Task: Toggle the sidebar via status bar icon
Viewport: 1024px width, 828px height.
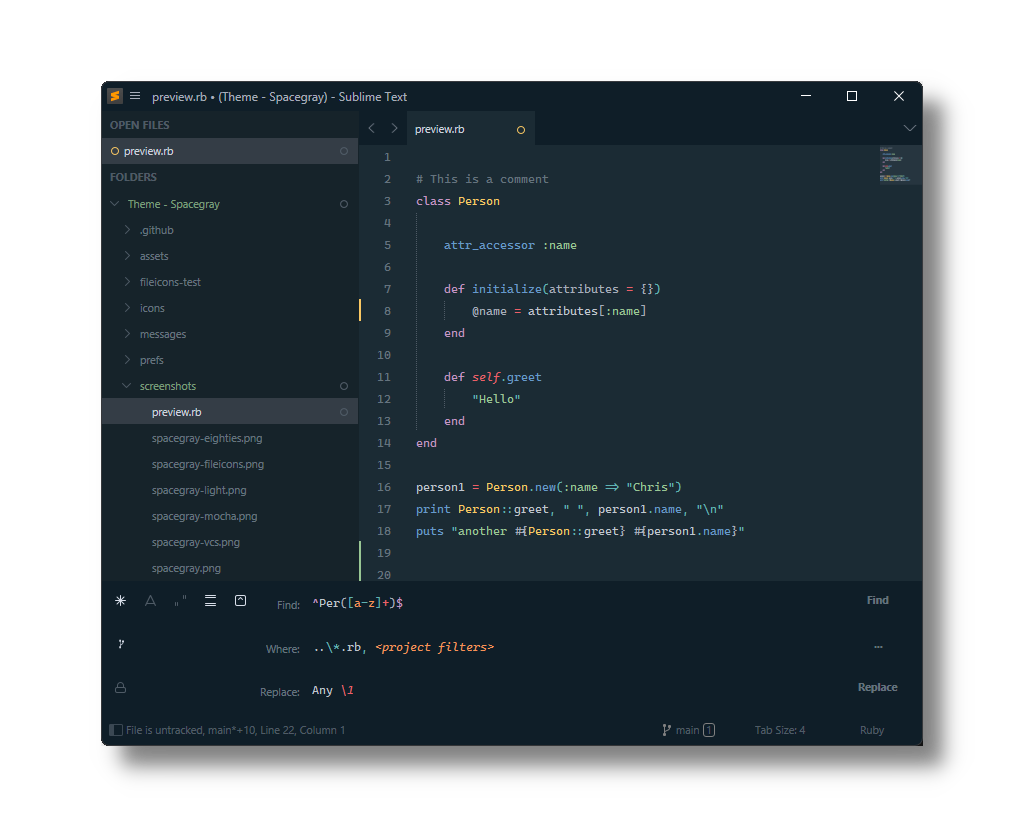Action: click(x=116, y=730)
